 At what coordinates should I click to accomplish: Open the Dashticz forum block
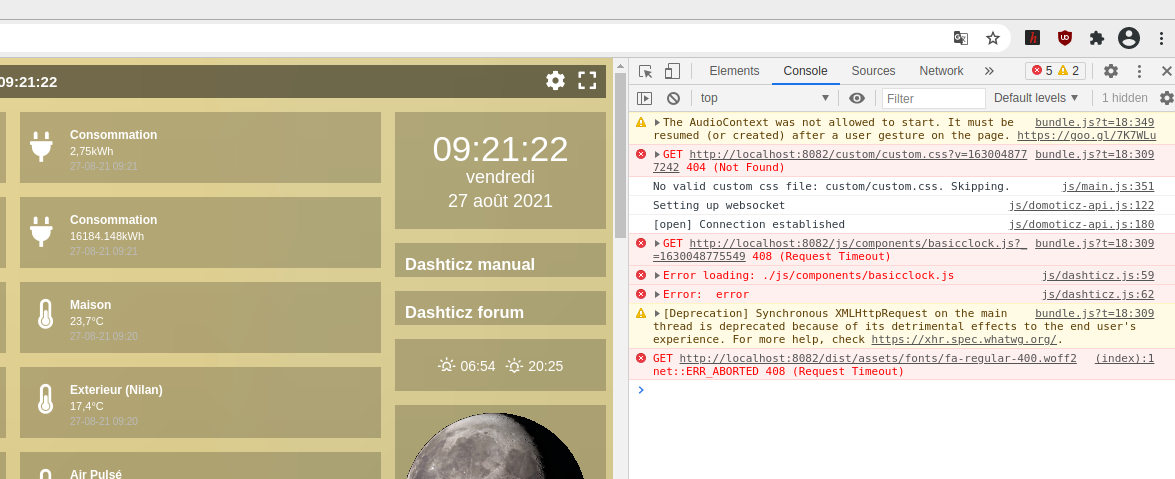click(500, 308)
